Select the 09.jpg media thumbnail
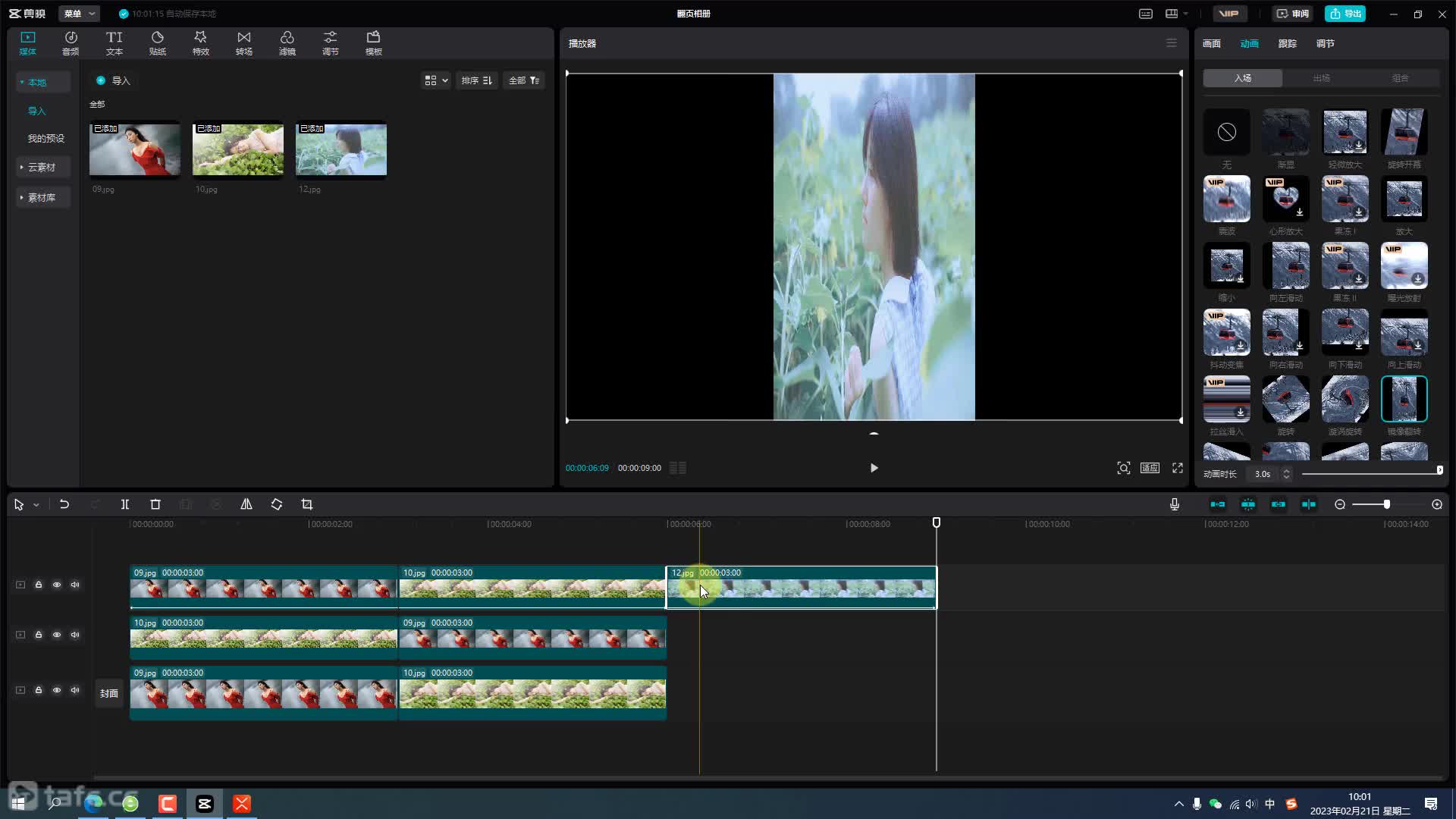 tap(135, 150)
